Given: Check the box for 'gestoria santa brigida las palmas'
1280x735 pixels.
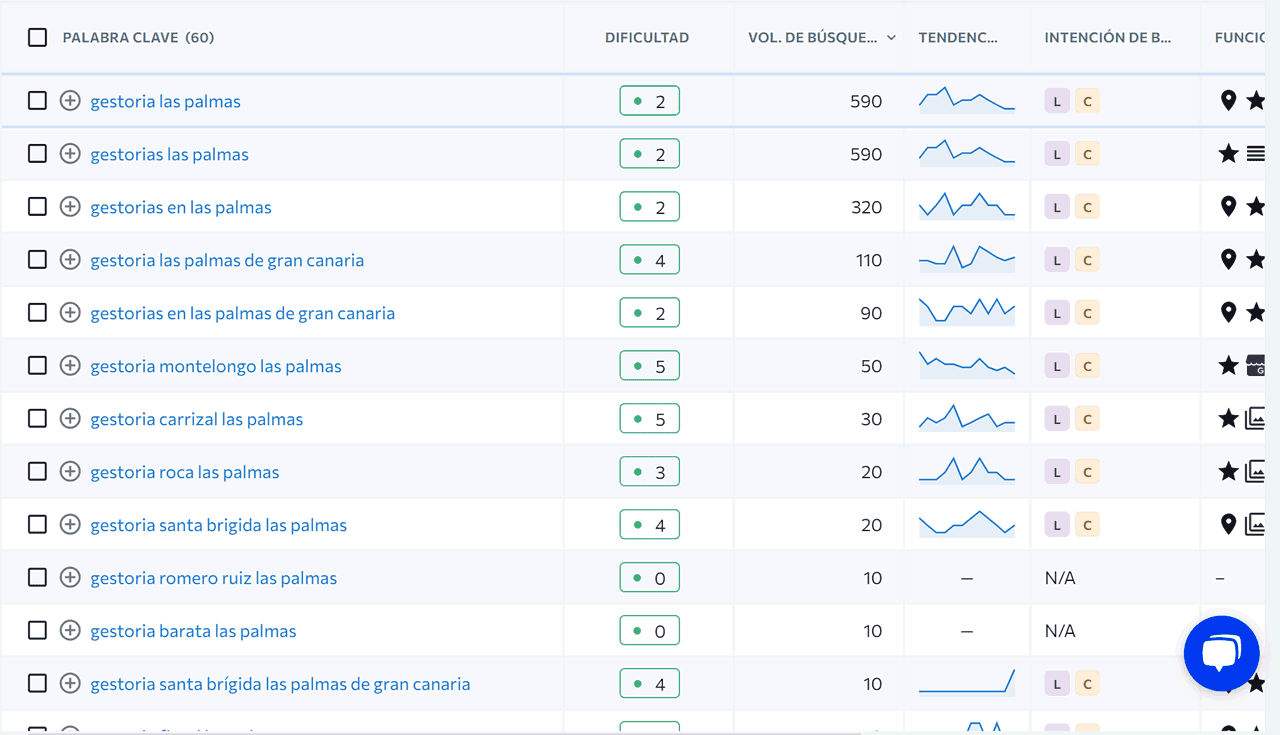Looking at the screenshot, I should click(37, 525).
